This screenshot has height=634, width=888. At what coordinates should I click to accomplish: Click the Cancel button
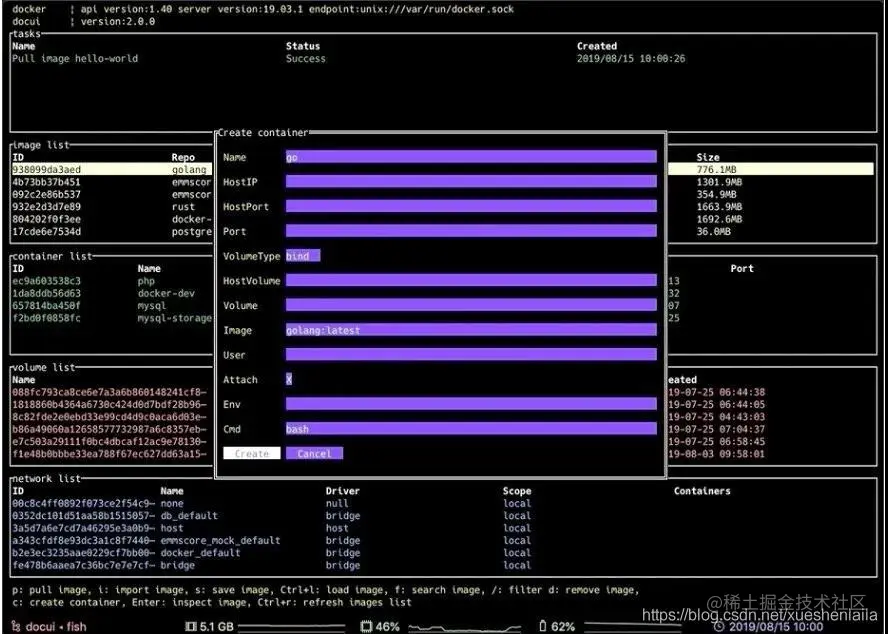[x=314, y=453]
